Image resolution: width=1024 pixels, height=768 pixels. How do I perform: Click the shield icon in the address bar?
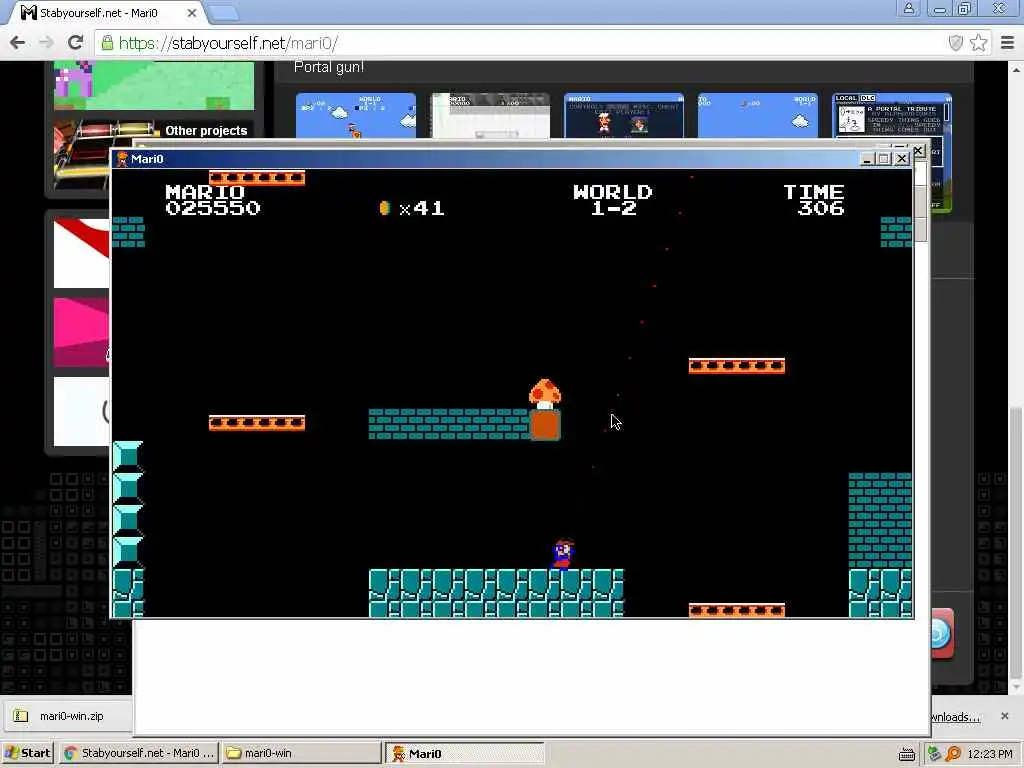(x=955, y=43)
